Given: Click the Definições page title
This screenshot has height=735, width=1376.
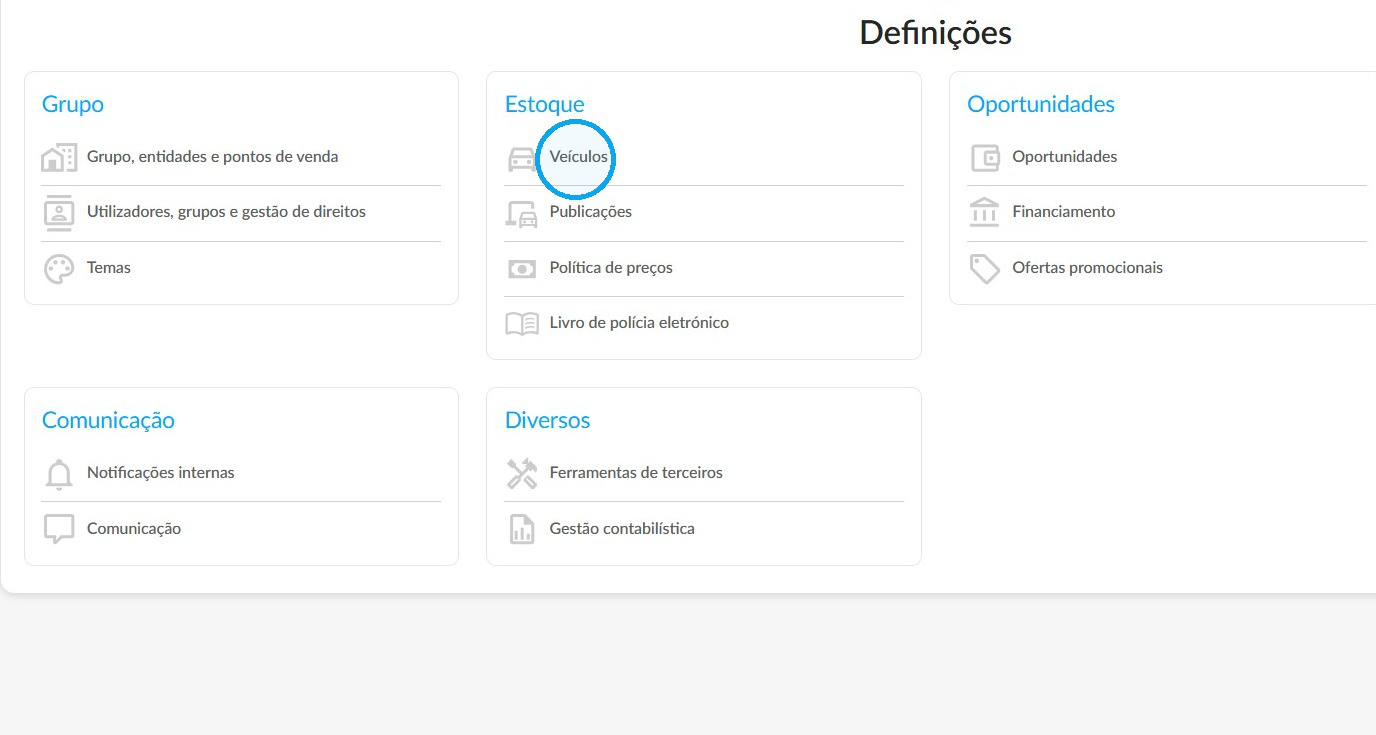Looking at the screenshot, I should 936,33.
